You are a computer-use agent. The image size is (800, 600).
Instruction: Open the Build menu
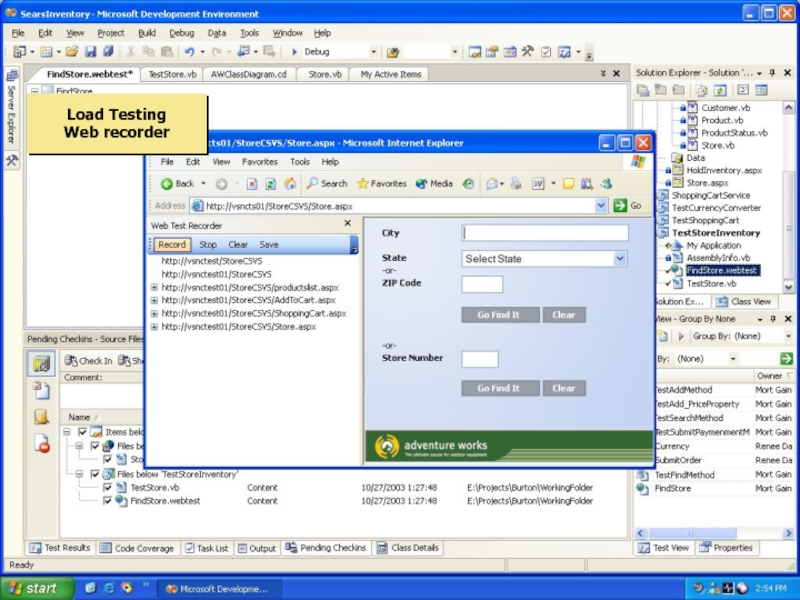147,33
